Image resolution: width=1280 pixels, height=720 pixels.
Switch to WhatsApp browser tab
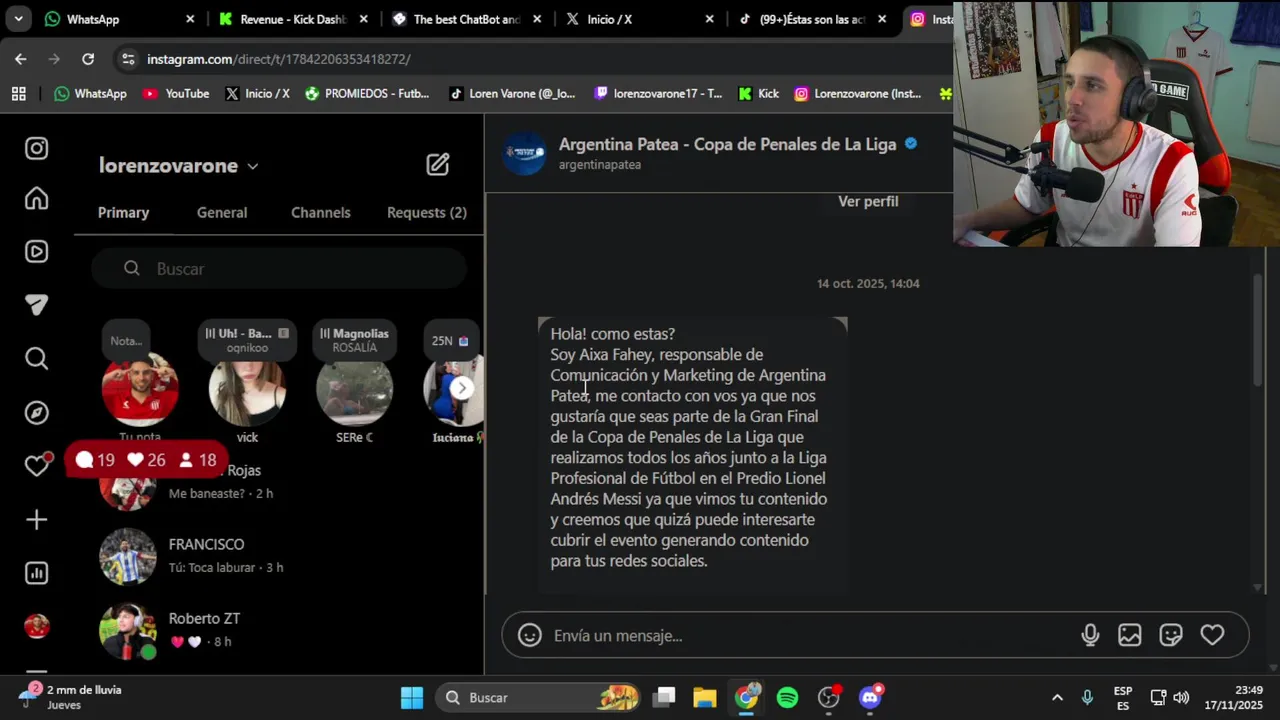[120, 19]
